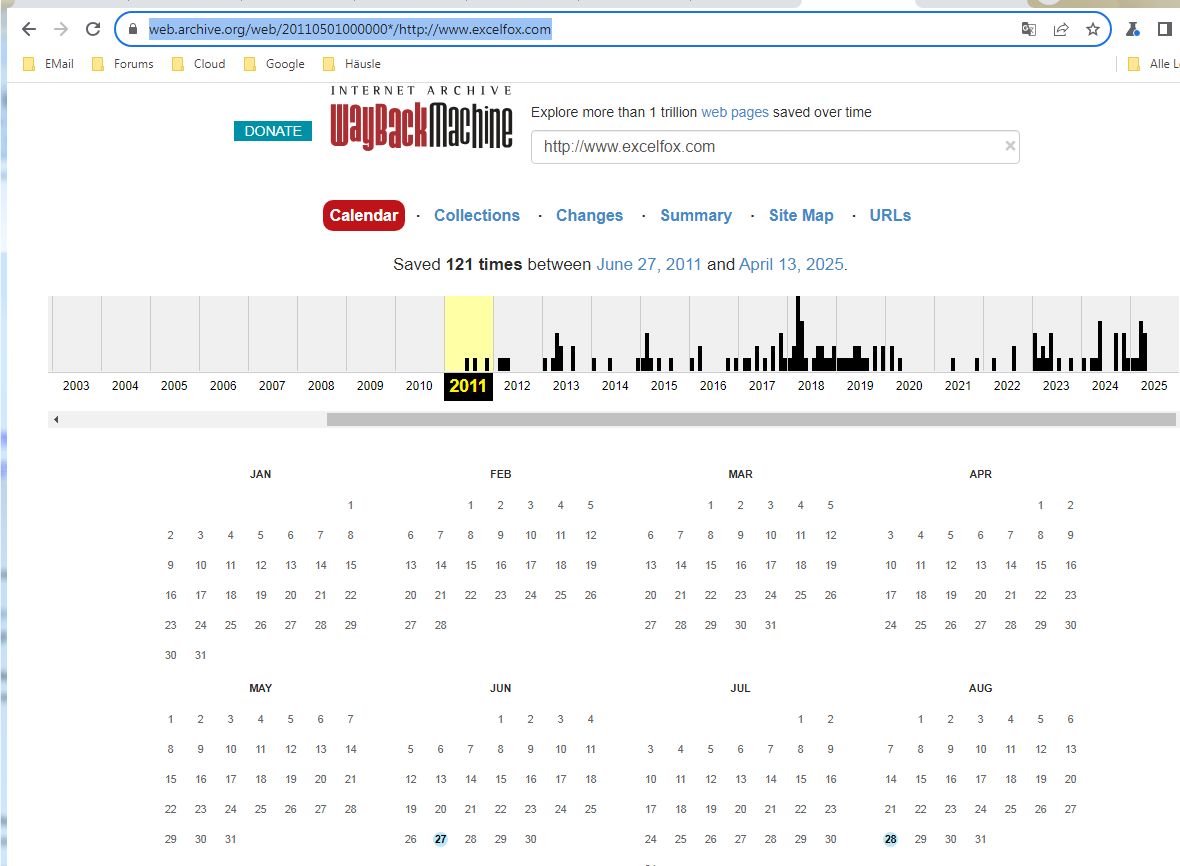Switch to the Summary tab
The width and height of the screenshot is (1180, 866).
click(x=696, y=215)
